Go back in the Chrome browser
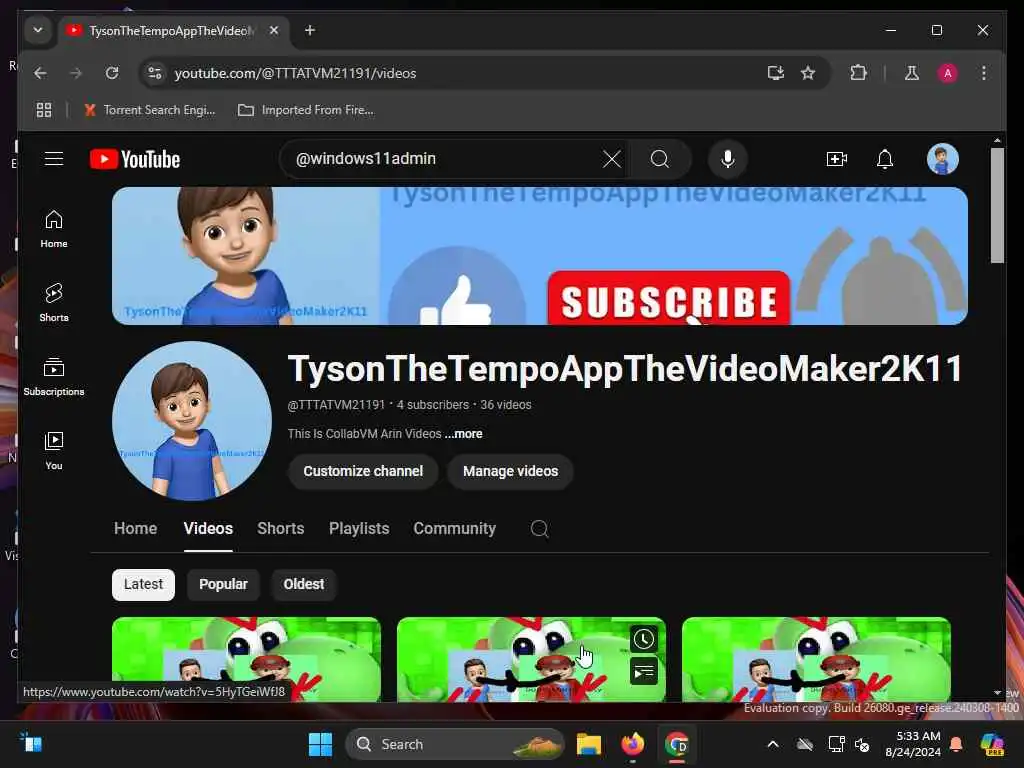Image resolution: width=1024 pixels, height=768 pixels. click(x=40, y=73)
